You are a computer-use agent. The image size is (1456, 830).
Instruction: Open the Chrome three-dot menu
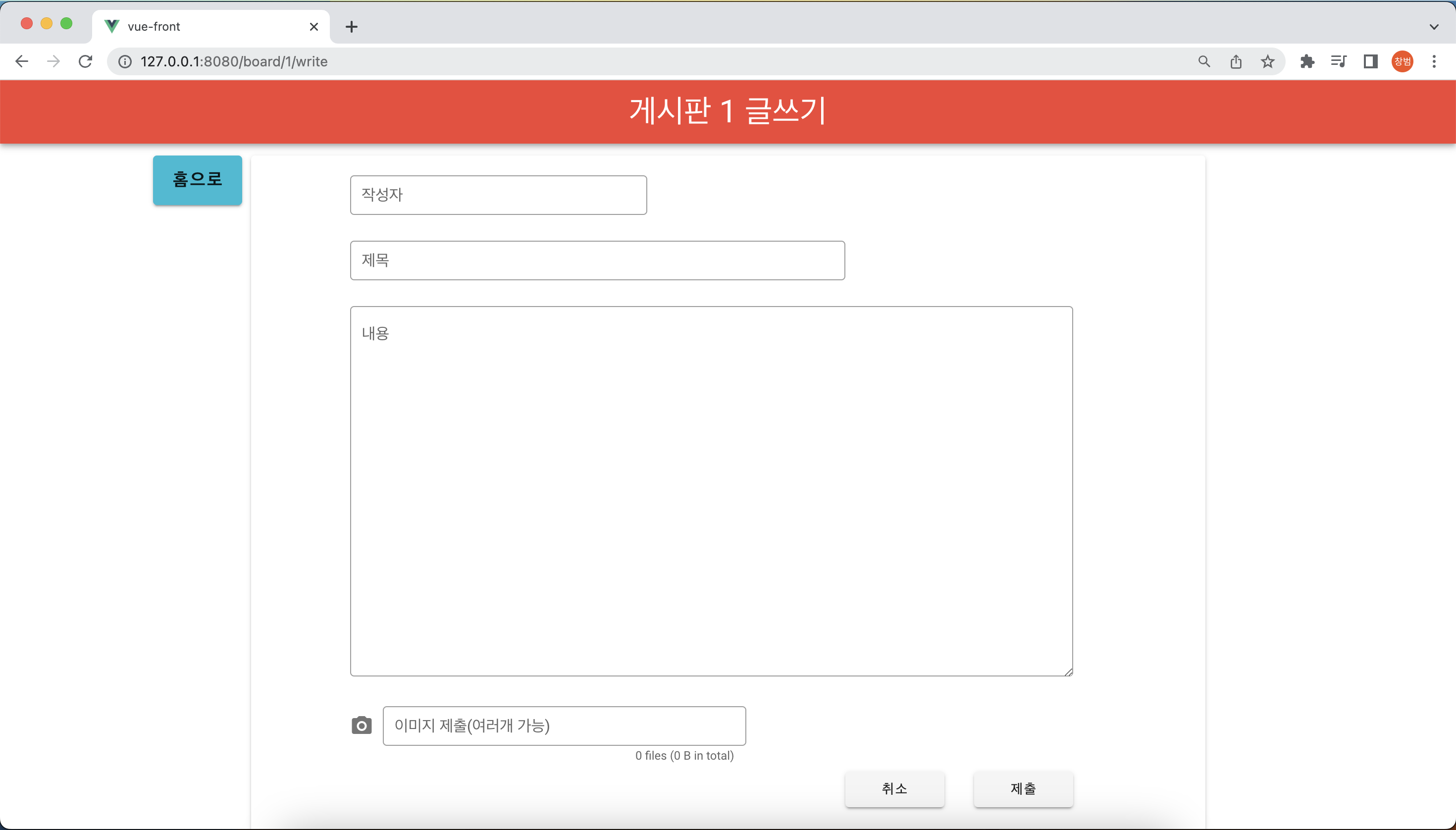click(x=1434, y=61)
